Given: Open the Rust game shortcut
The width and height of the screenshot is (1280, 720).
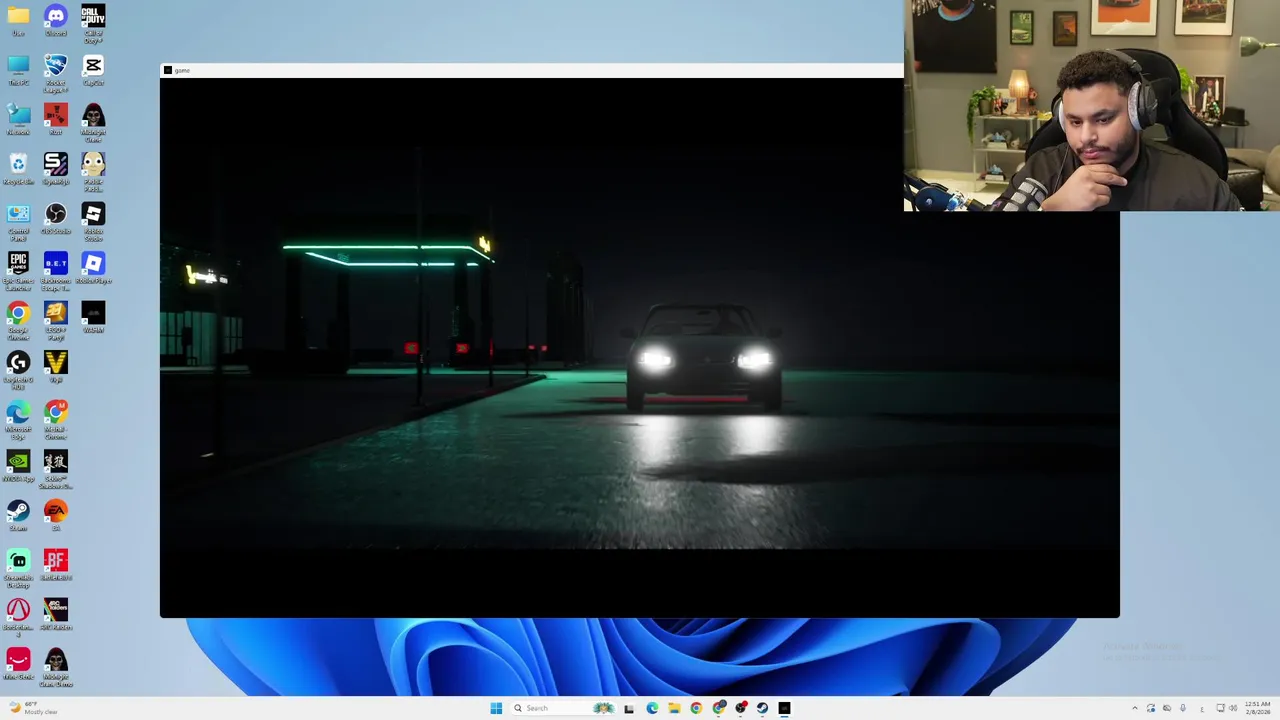Looking at the screenshot, I should [56, 119].
